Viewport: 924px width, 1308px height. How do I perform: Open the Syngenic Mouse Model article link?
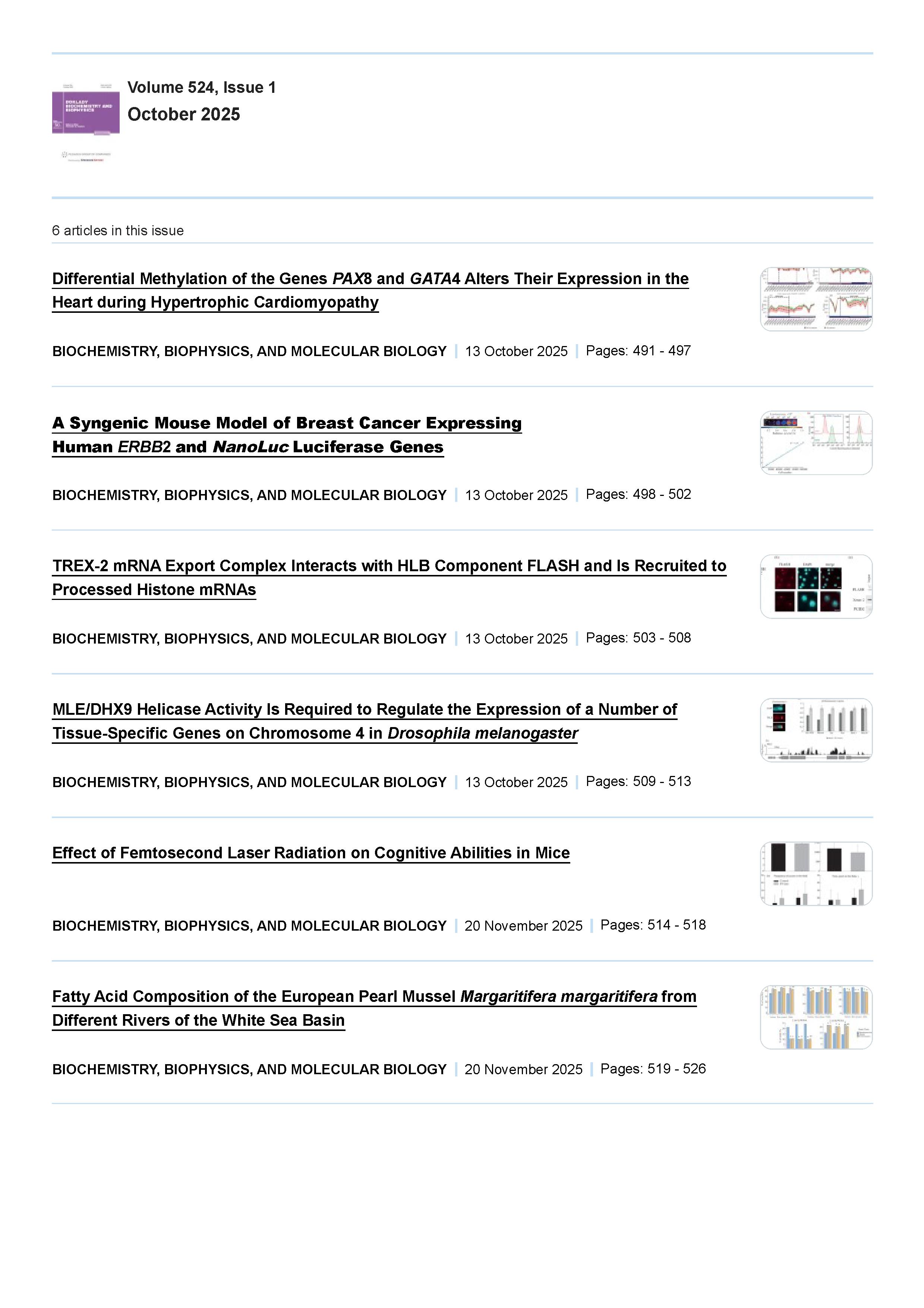coord(287,423)
